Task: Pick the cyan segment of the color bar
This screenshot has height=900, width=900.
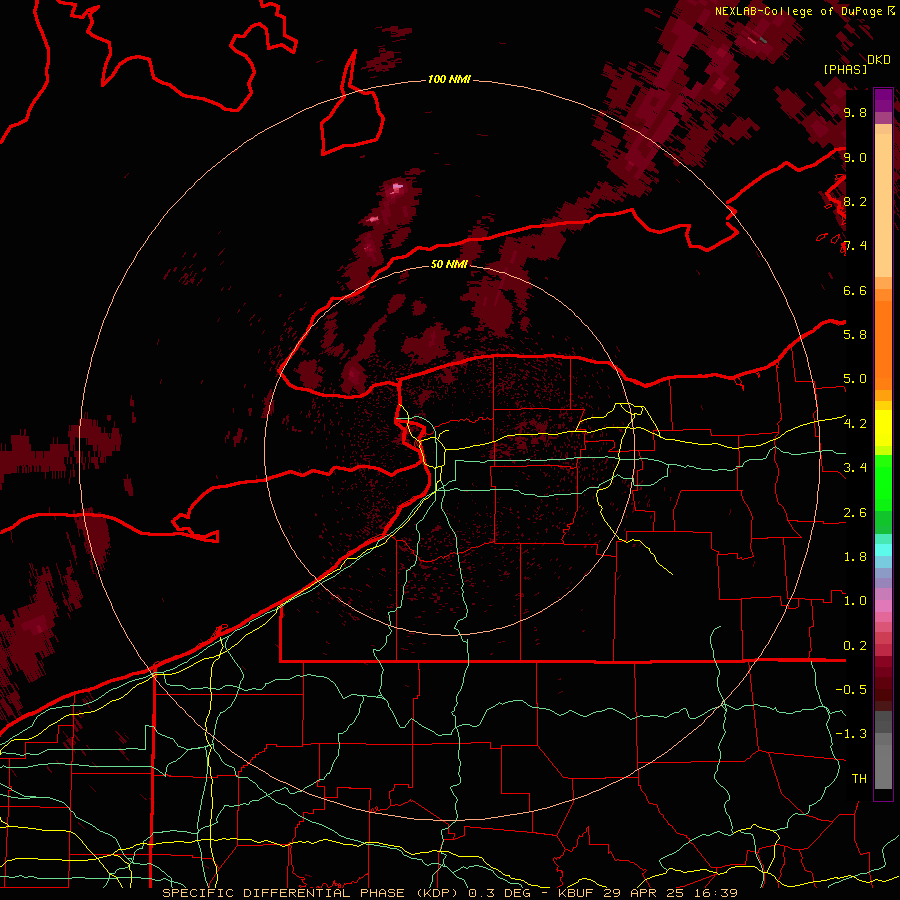Action: [883, 550]
